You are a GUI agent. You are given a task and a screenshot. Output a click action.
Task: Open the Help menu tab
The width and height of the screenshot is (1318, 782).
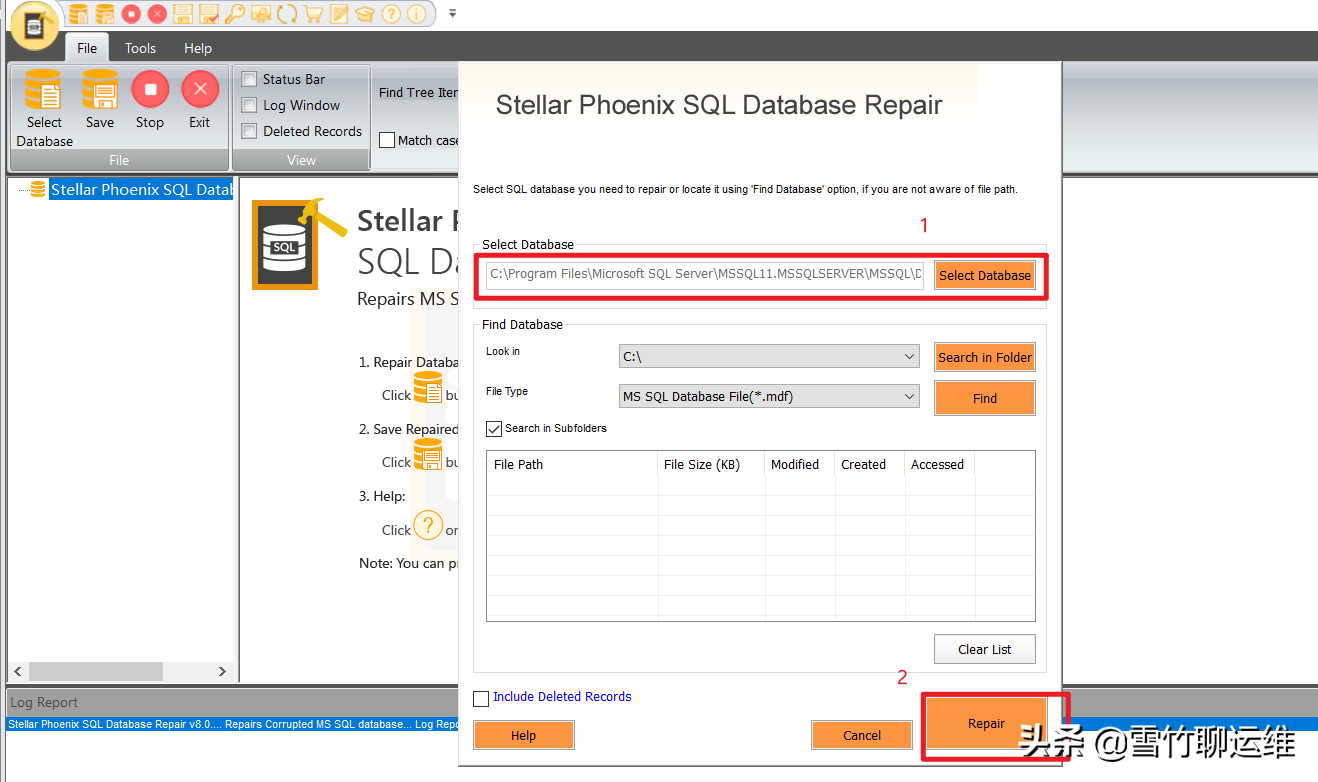[x=198, y=48]
